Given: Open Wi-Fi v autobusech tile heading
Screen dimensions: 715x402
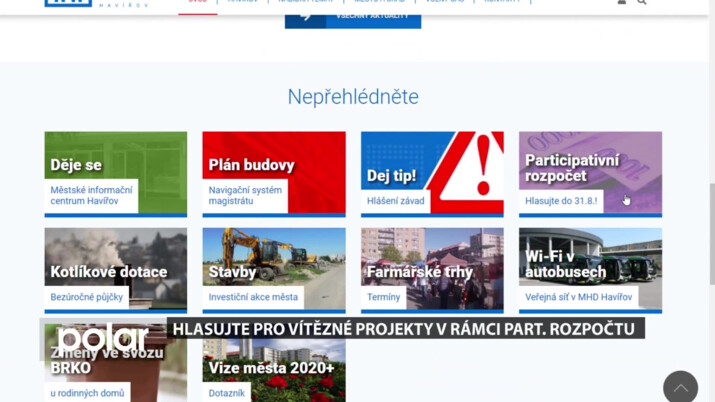Looking at the screenshot, I should [565, 263].
